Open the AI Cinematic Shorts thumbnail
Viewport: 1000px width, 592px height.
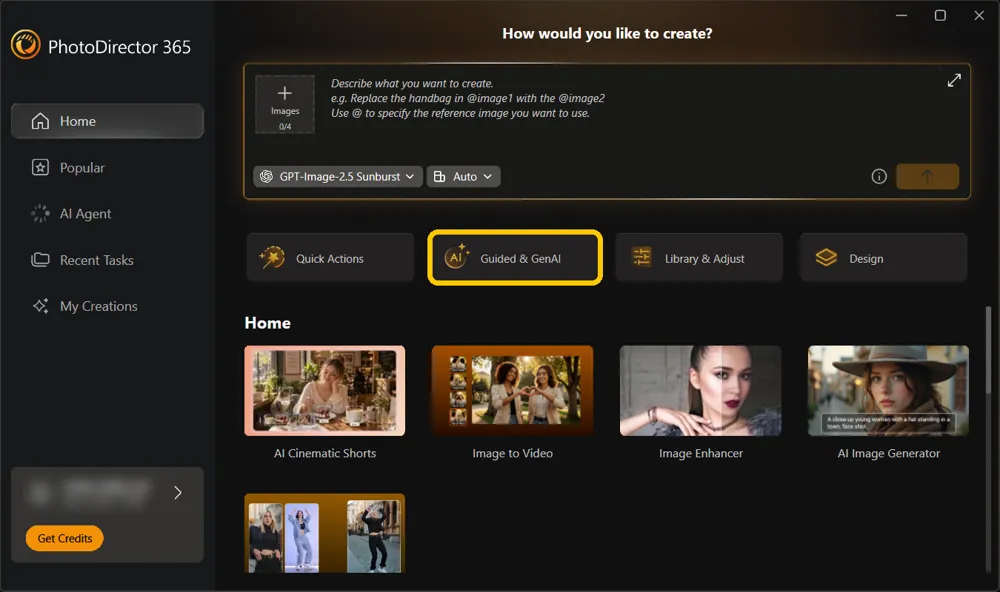pos(325,391)
